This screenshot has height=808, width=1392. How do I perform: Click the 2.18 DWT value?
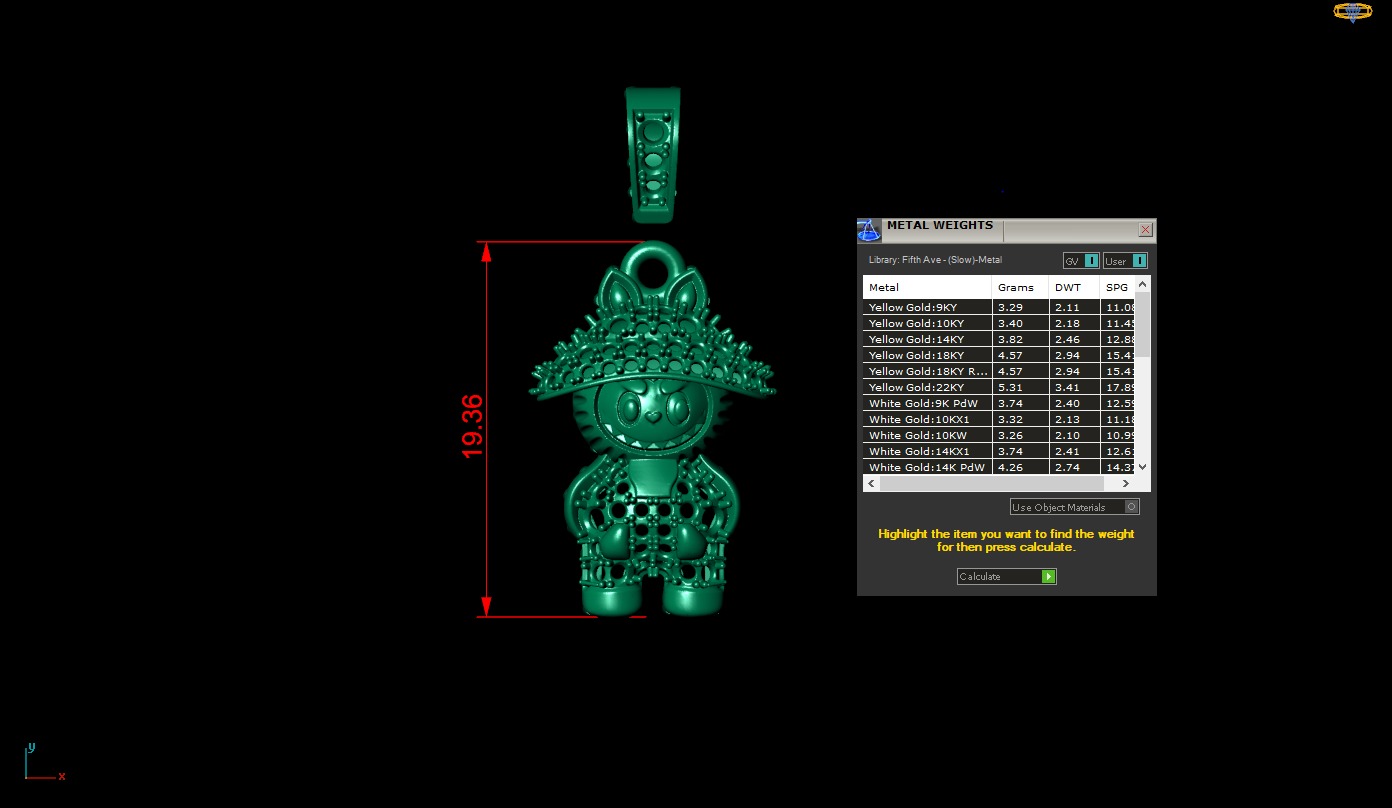click(x=1067, y=324)
